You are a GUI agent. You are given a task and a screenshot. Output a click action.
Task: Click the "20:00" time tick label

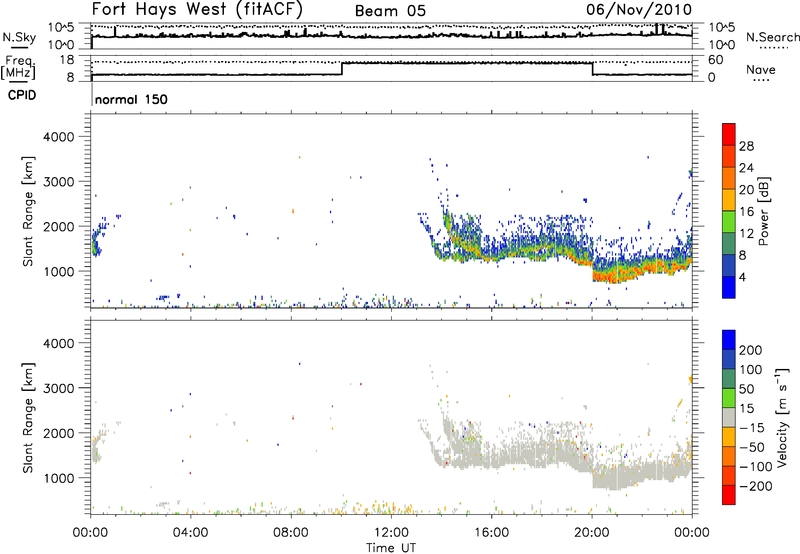coord(592,533)
